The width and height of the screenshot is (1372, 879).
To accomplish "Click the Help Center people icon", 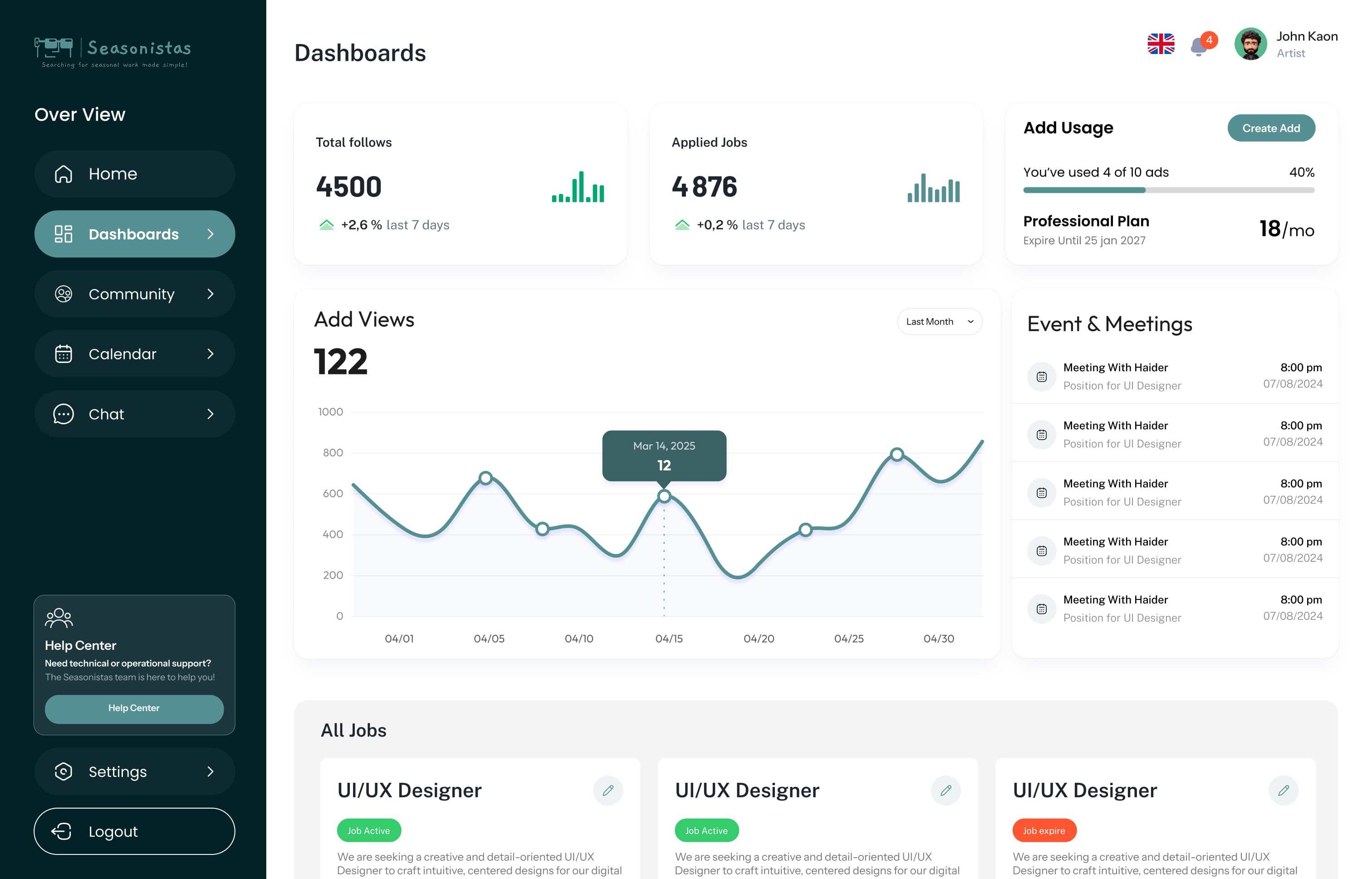I will (x=59, y=618).
